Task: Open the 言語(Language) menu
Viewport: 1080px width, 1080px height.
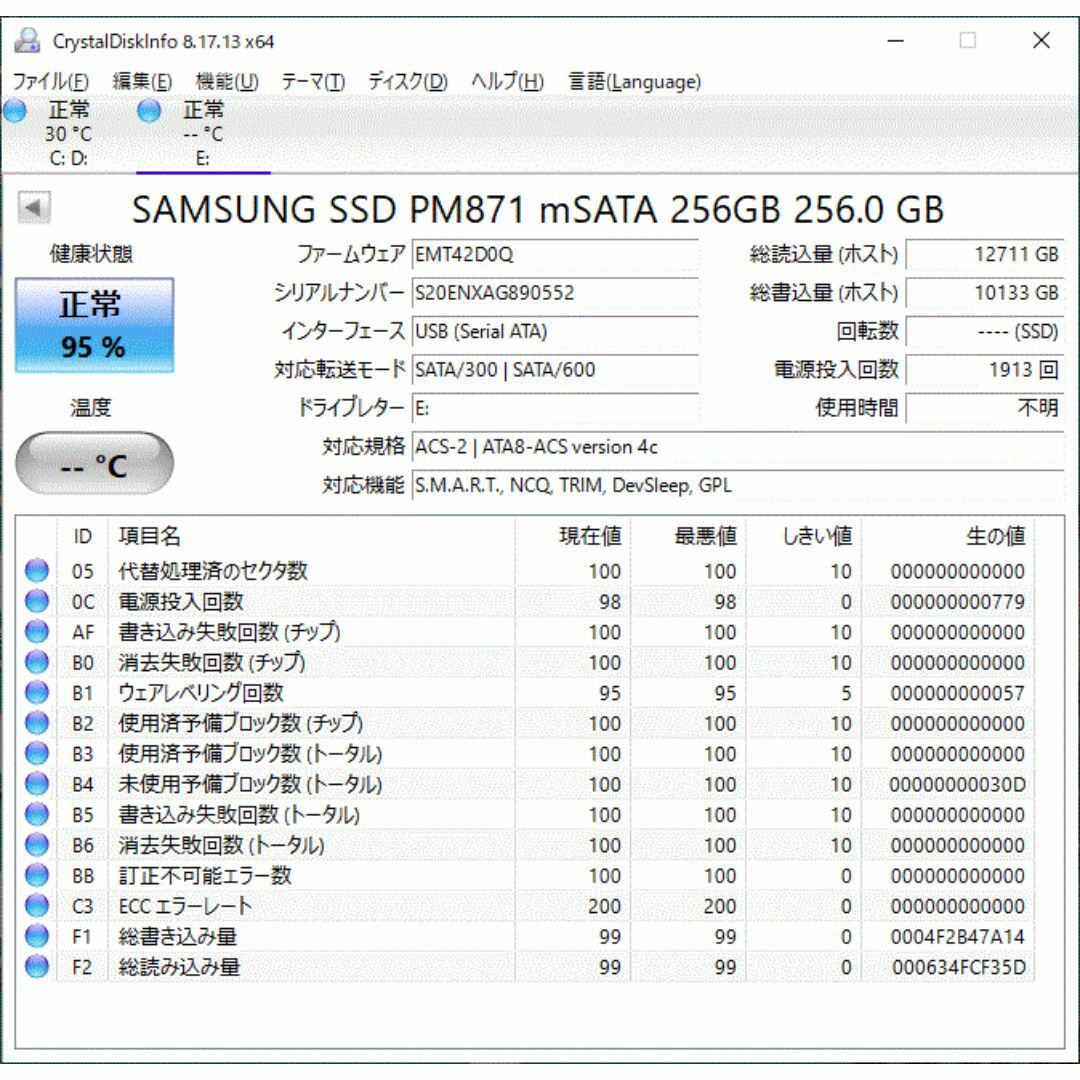Action: click(634, 81)
